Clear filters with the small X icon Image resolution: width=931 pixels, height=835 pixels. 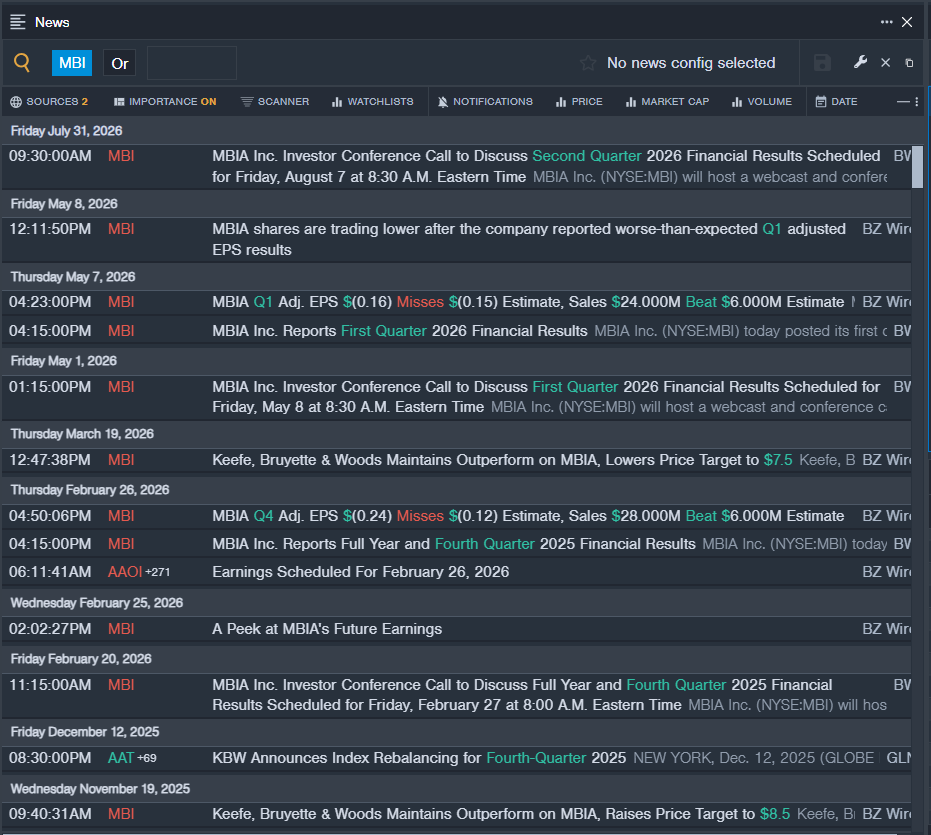885,62
